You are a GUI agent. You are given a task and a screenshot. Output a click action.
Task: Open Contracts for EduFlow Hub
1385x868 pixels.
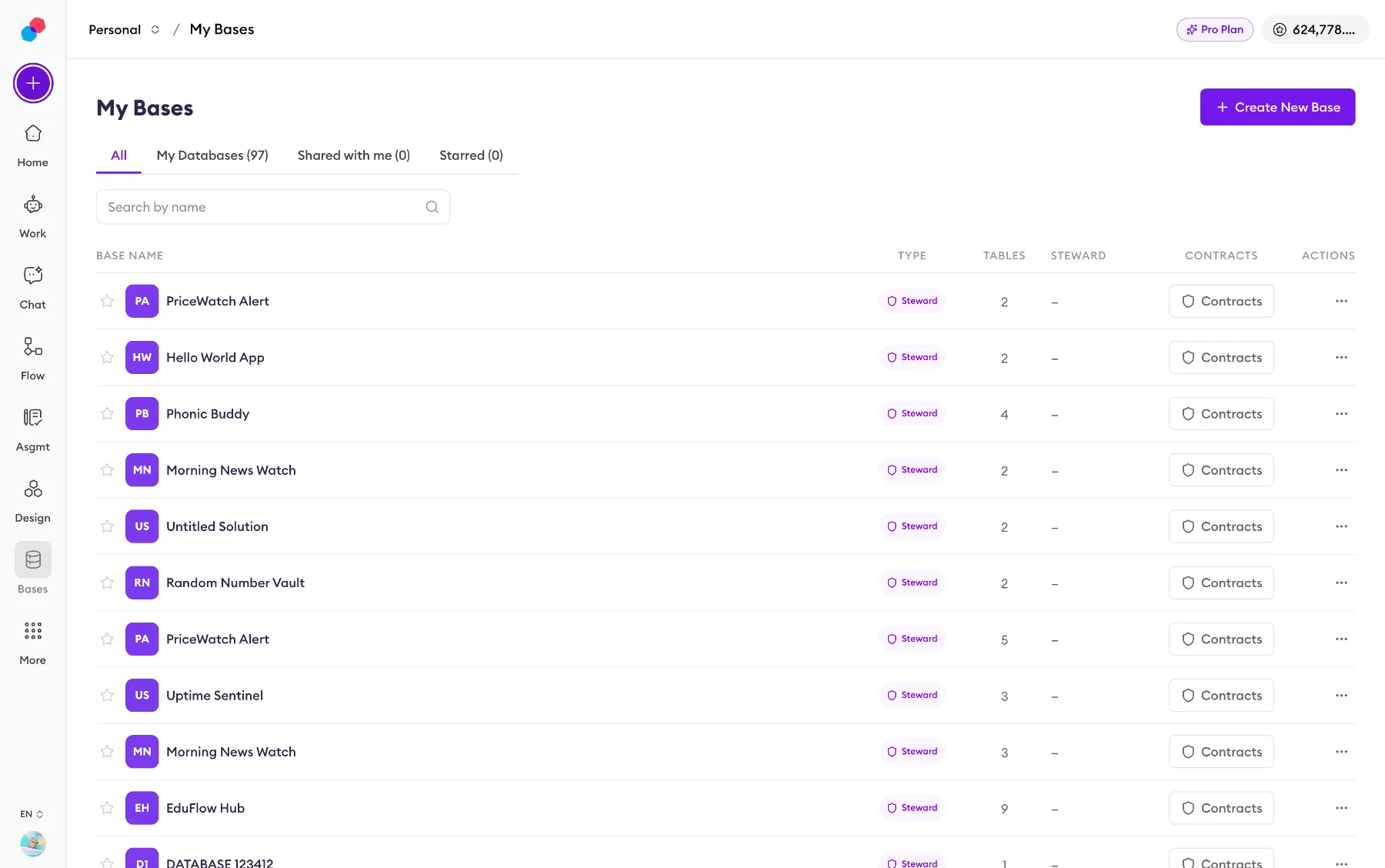coord(1221,808)
